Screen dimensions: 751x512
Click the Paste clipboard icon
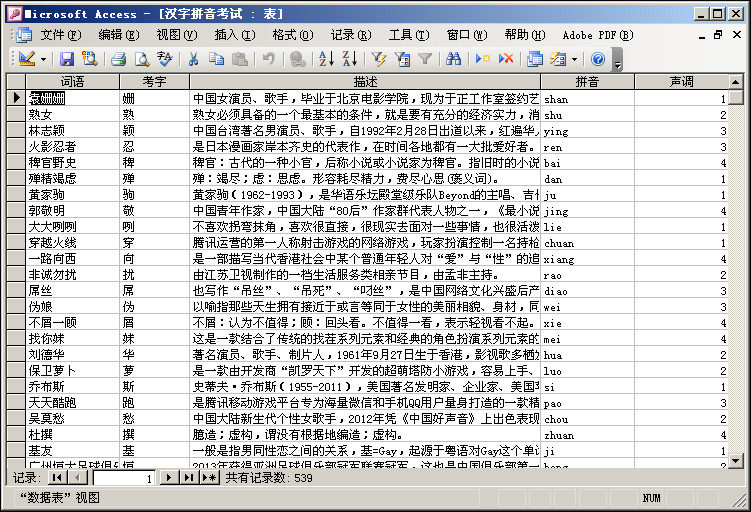[240, 59]
